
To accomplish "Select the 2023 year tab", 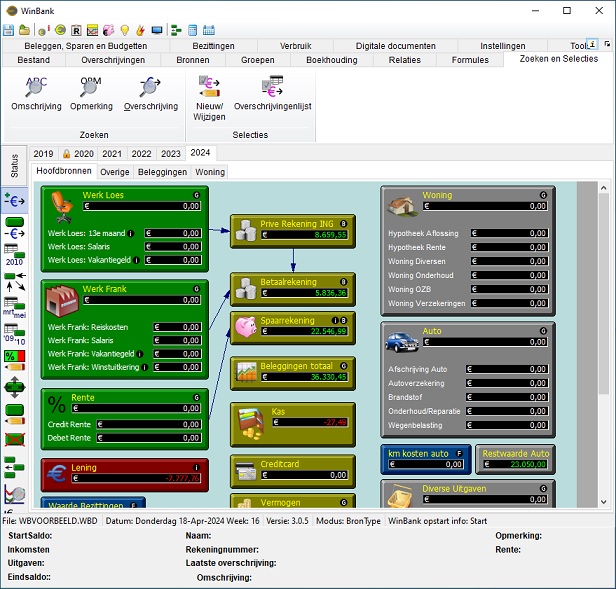I will click(x=170, y=153).
